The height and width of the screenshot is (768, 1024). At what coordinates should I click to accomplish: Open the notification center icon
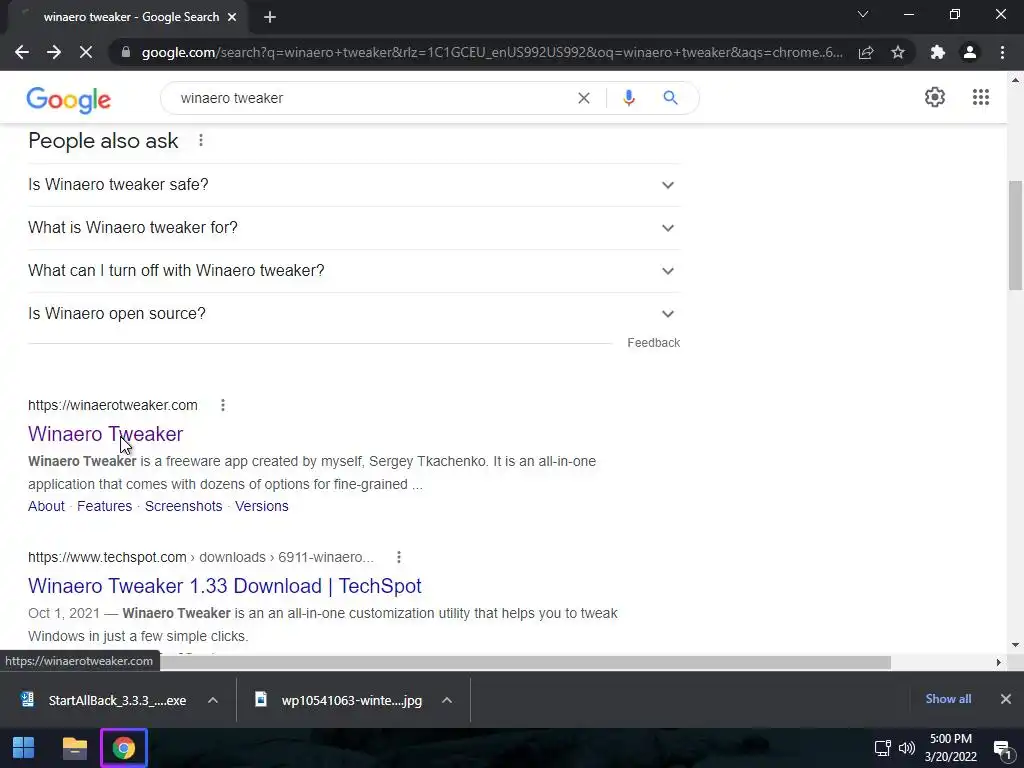click(1002, 748)
